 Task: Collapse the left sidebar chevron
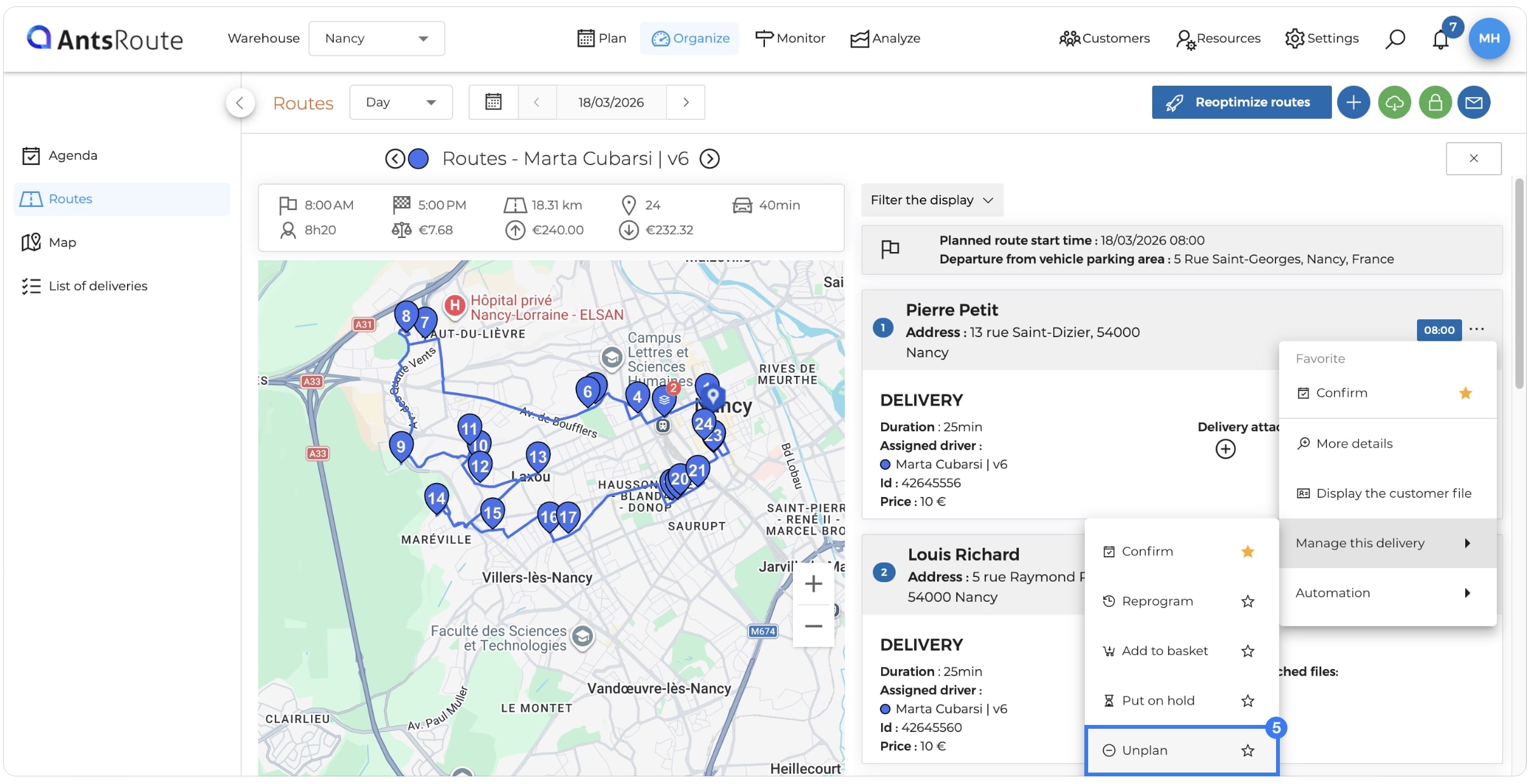pyautogui.click(x=240, y=103)
